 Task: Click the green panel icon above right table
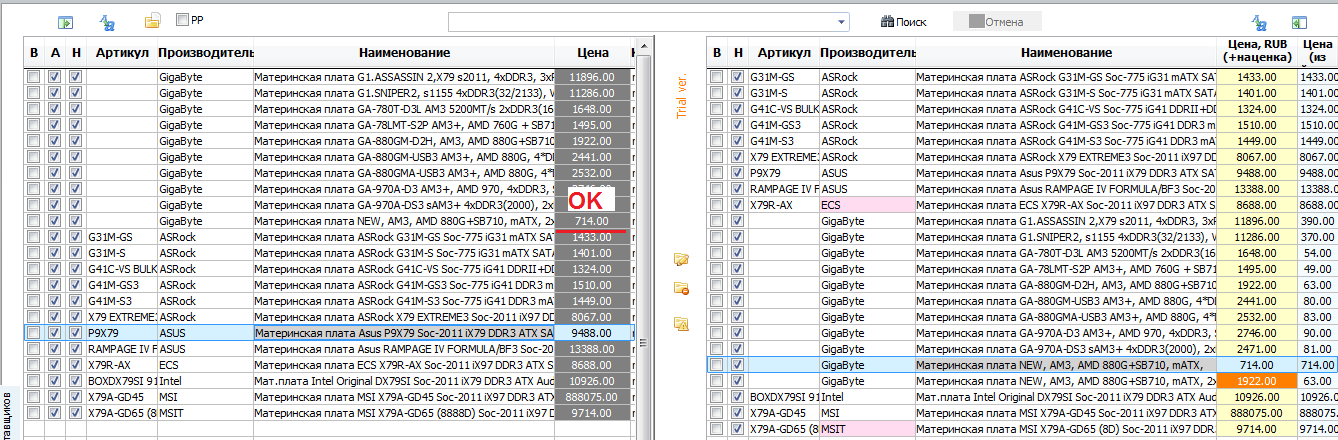pyautogui.click(x=1300, y=21)
